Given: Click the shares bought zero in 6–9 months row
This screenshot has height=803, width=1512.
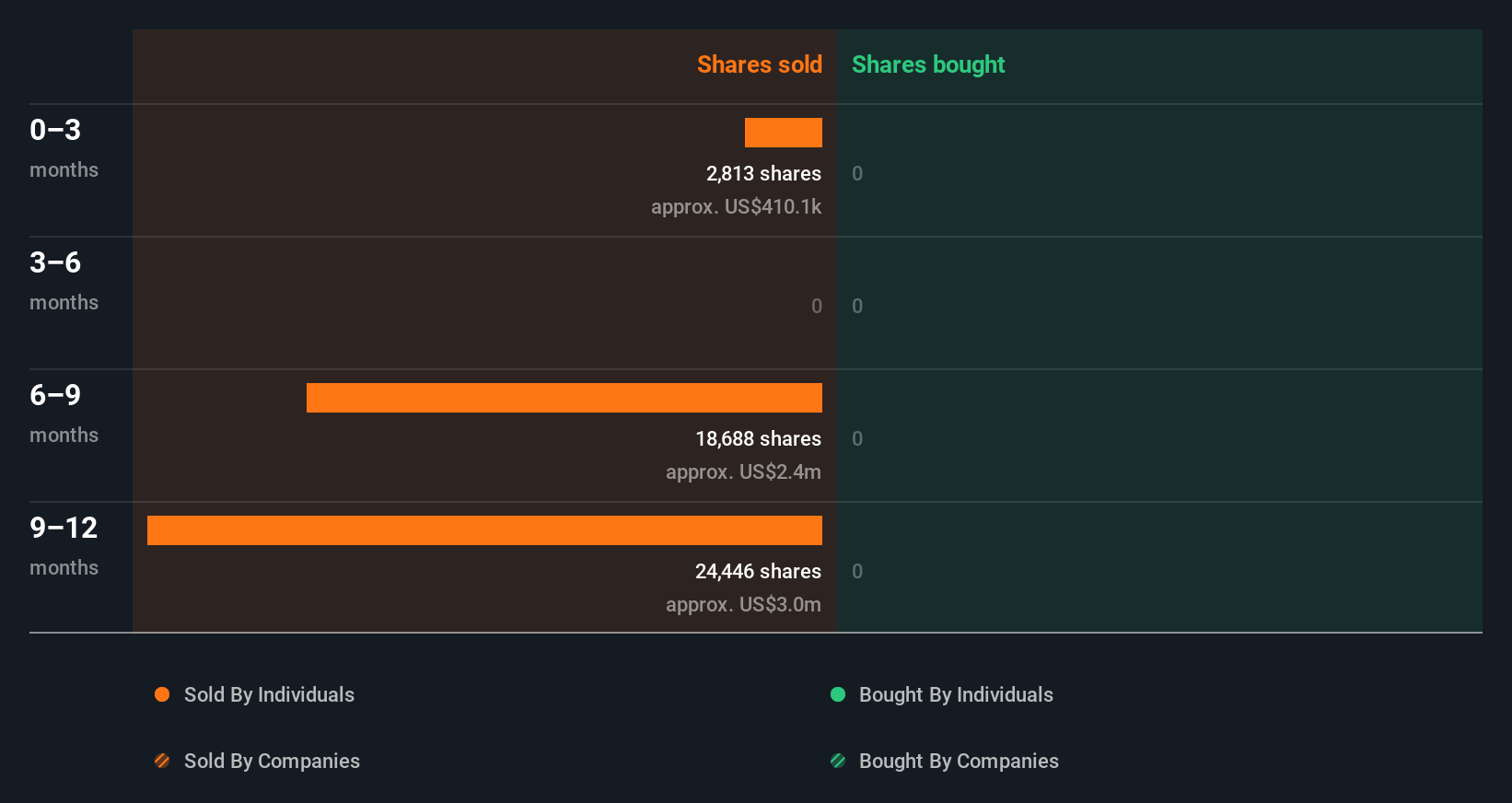Looking at the screenshot, I should point(857,438).
